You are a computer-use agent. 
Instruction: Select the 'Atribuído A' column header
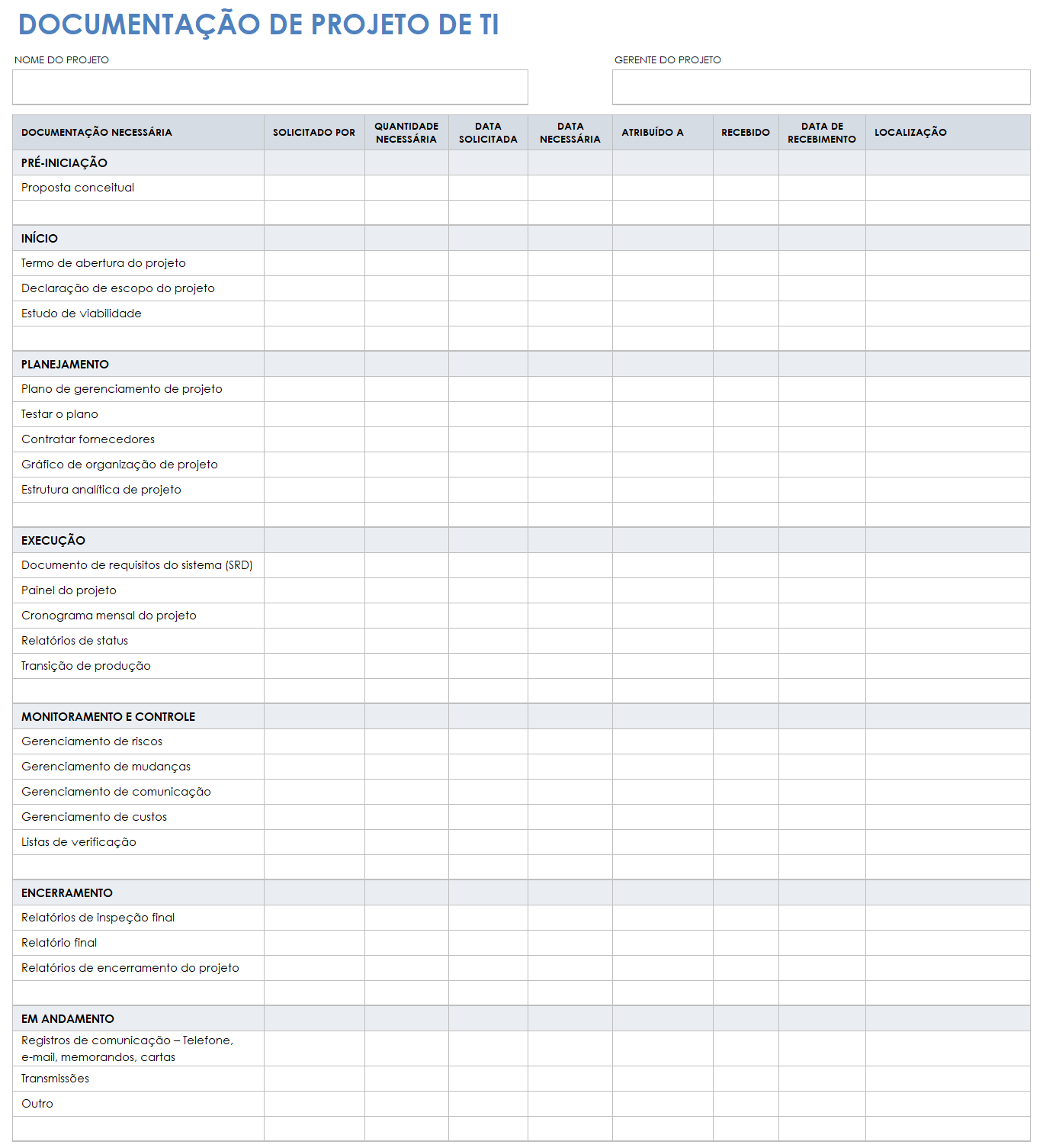[x=663, y=133]
